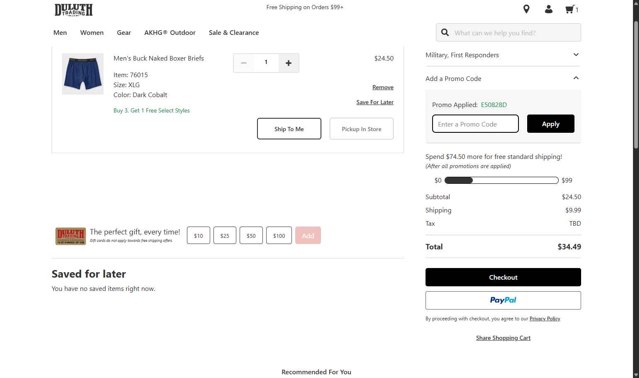Choose the $10 gift card amount
Screen dimensions: 639x378
(198, 235)
